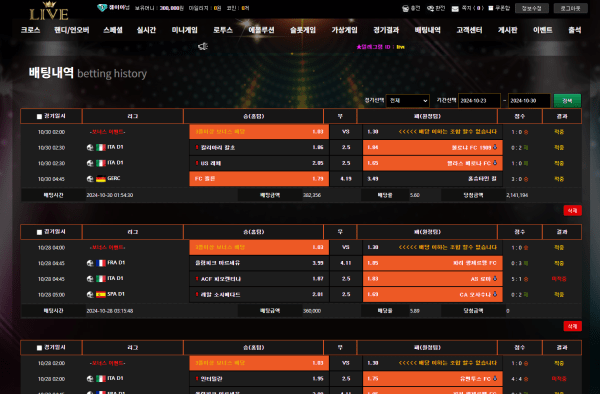600x394 pixels.
Task: Open the start date 2024-10-23 picker
Action: click(479, 101)
